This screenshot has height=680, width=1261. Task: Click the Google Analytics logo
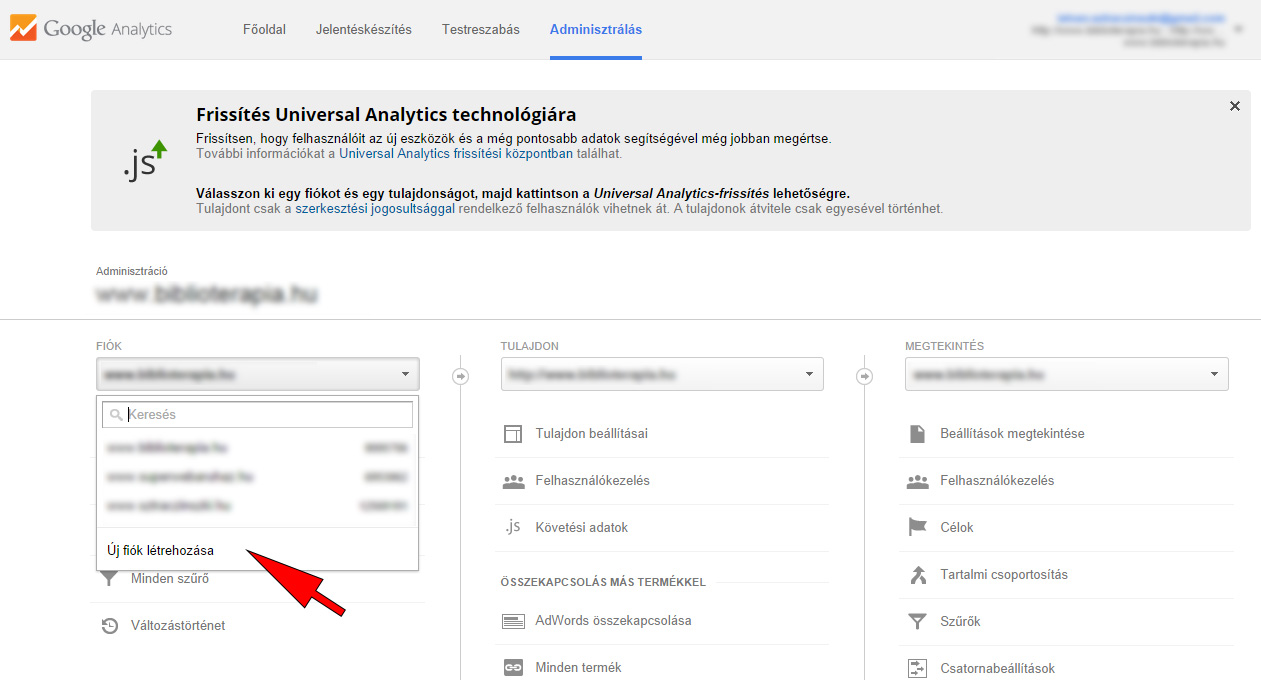tap(91, 29)
